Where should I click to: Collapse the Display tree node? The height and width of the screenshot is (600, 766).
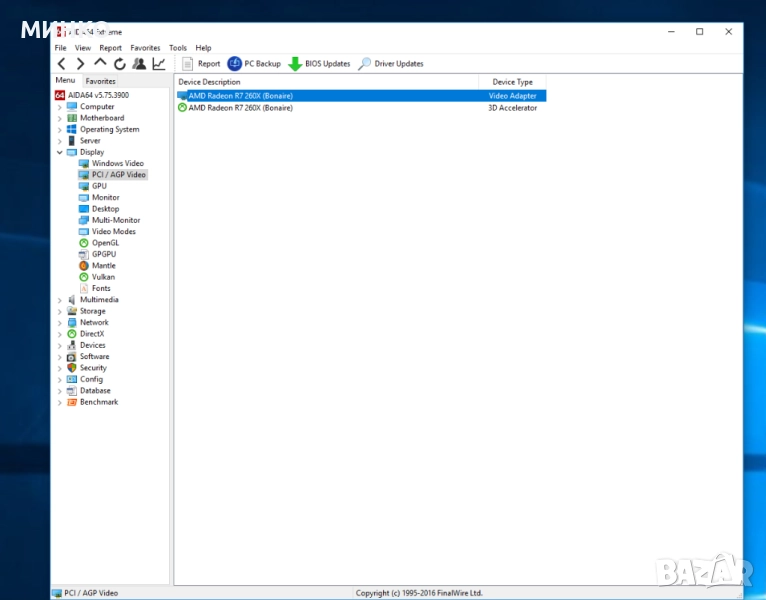pos(60,153)
